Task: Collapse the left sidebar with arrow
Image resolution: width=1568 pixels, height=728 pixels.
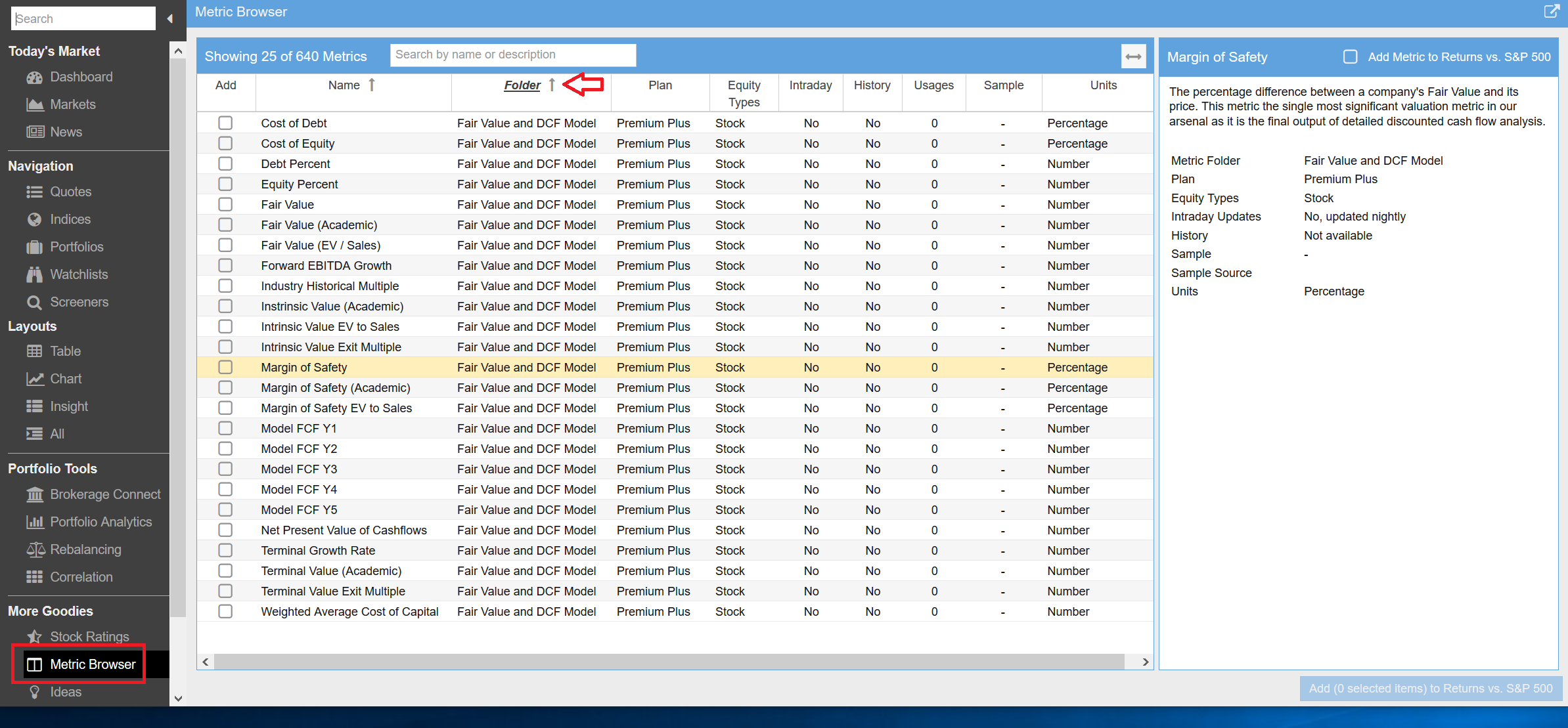Action: tap(170, 19)
